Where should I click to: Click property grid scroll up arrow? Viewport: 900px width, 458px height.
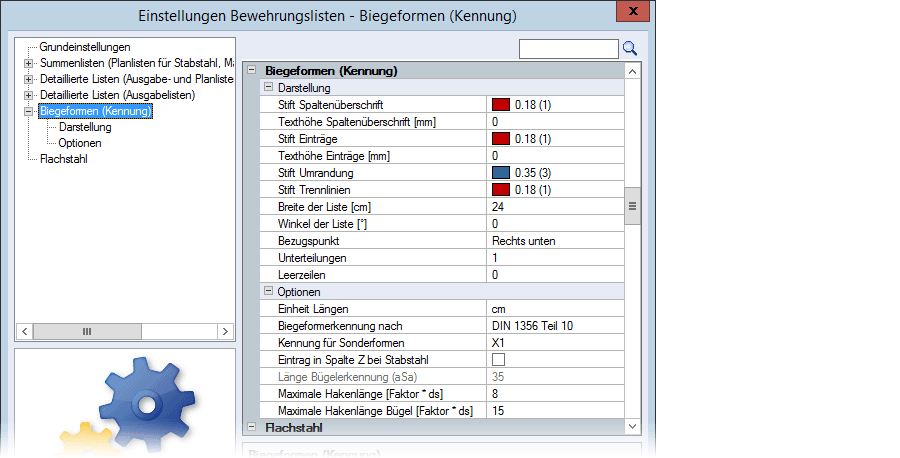pyautogui.click(x=633, y=71)
